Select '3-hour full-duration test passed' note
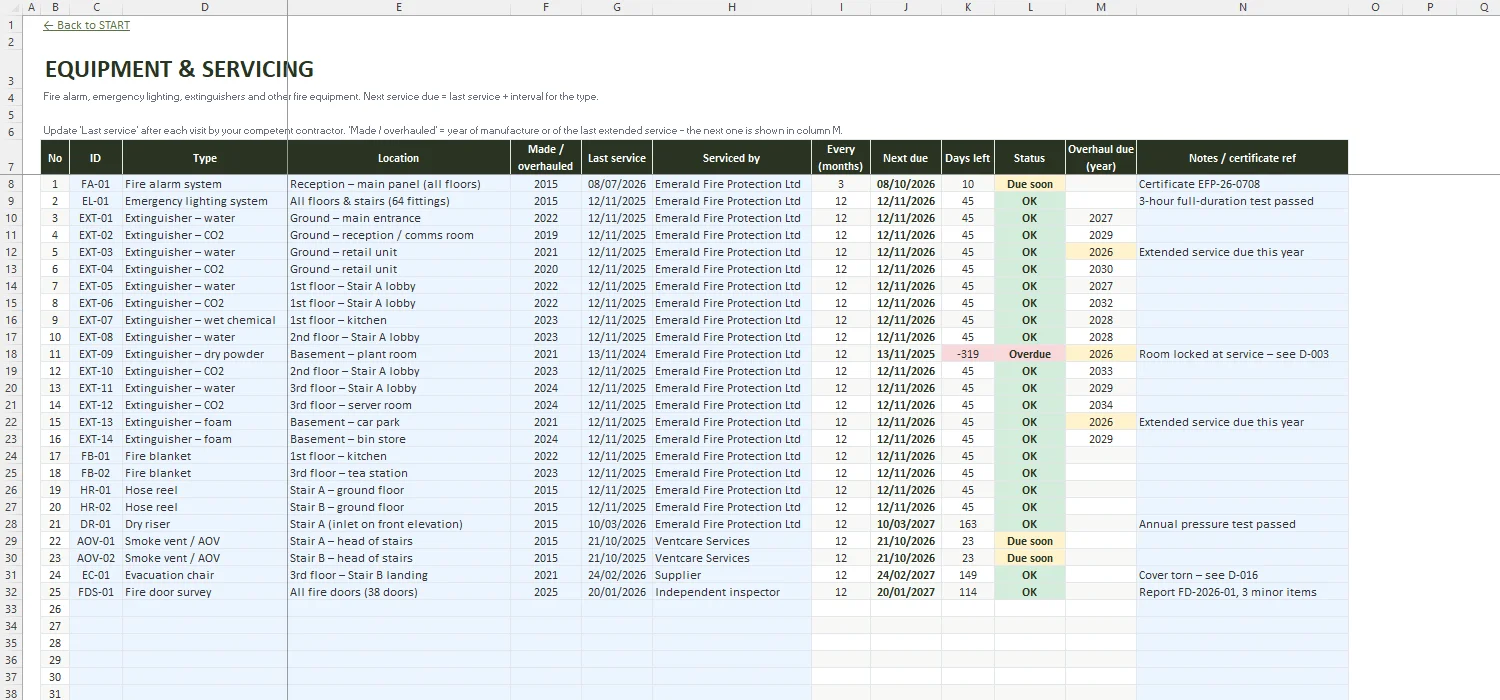Image resolution: width=1500 pixels, height=700 pixels. click(x=1242, y=201)
